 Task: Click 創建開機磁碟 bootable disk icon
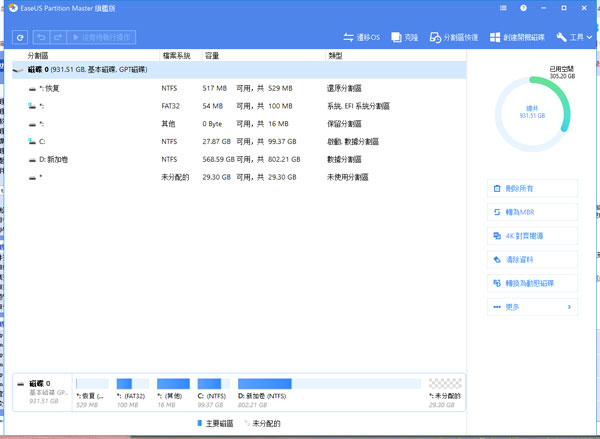pyautogui.click(x=516, y=37)
